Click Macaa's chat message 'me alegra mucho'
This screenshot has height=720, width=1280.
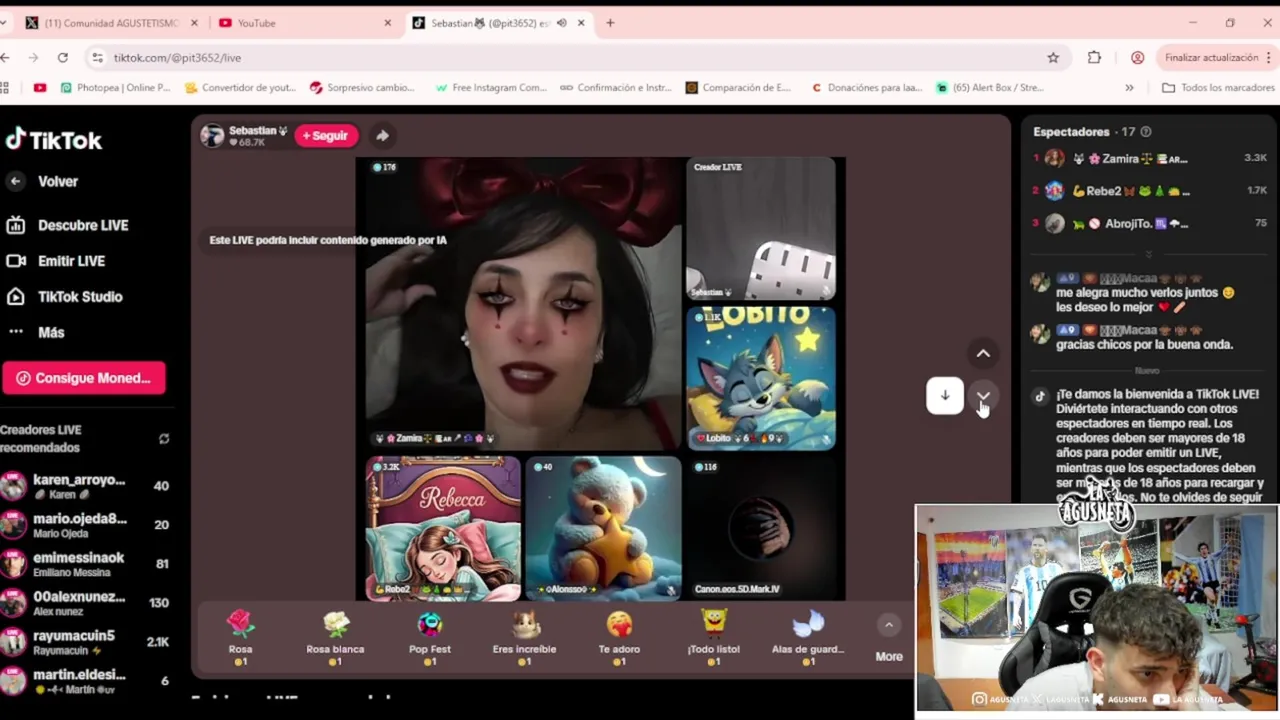tap(1145, 300)
